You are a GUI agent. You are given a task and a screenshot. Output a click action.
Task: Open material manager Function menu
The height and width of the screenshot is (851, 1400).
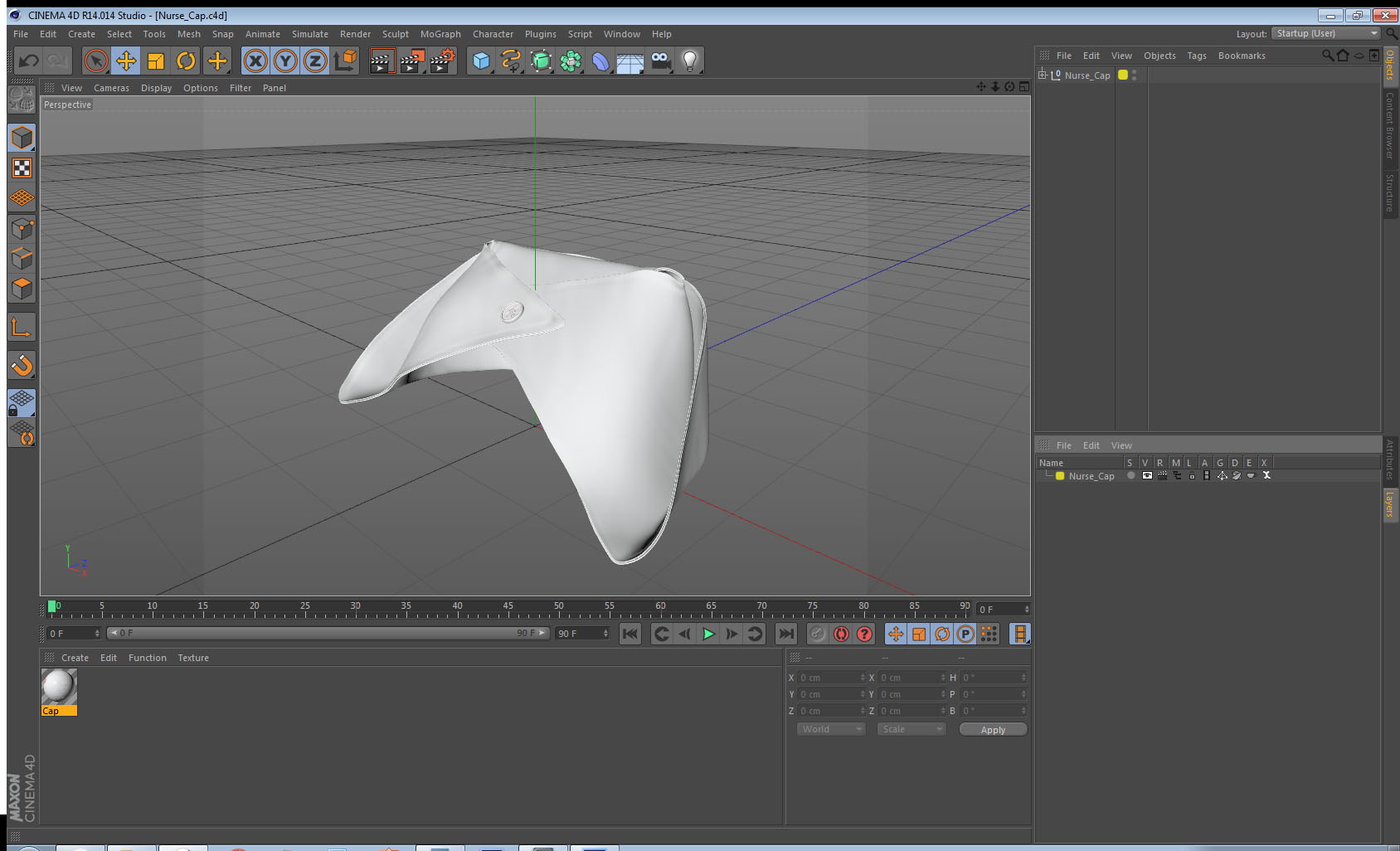pos(148,658)
